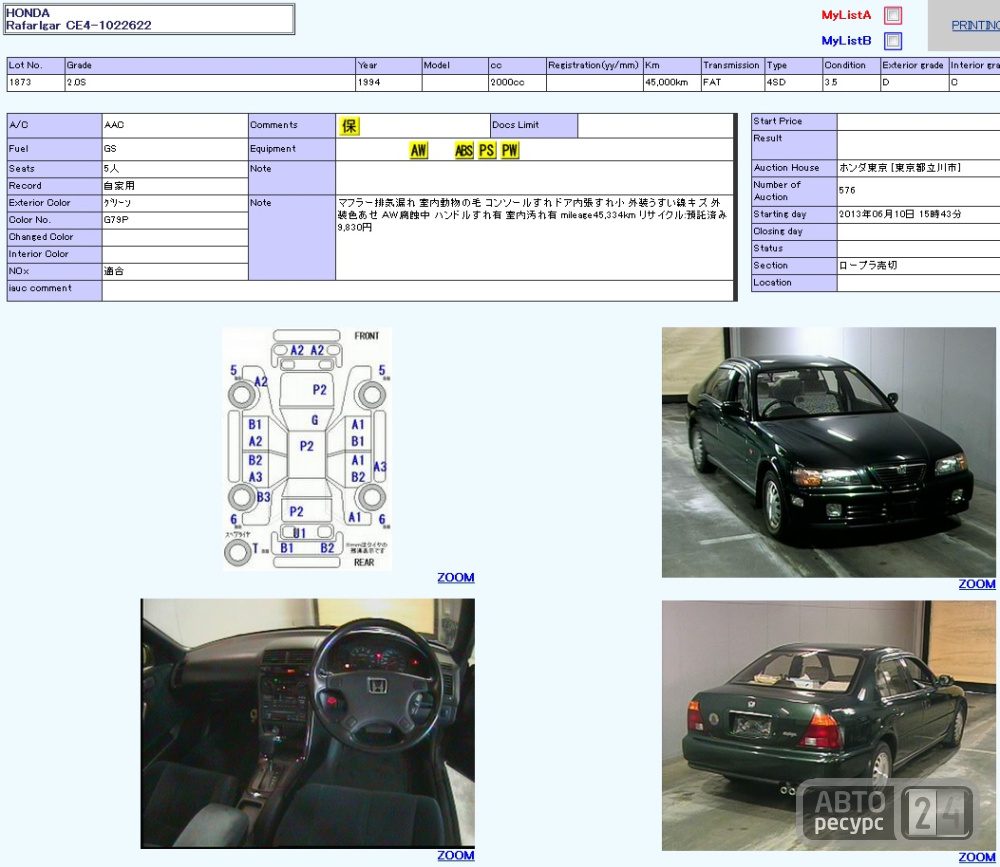This screenshot has height=867, width=1000.
Task: Tick the MyListA checkbox
Action: [893, 15]
